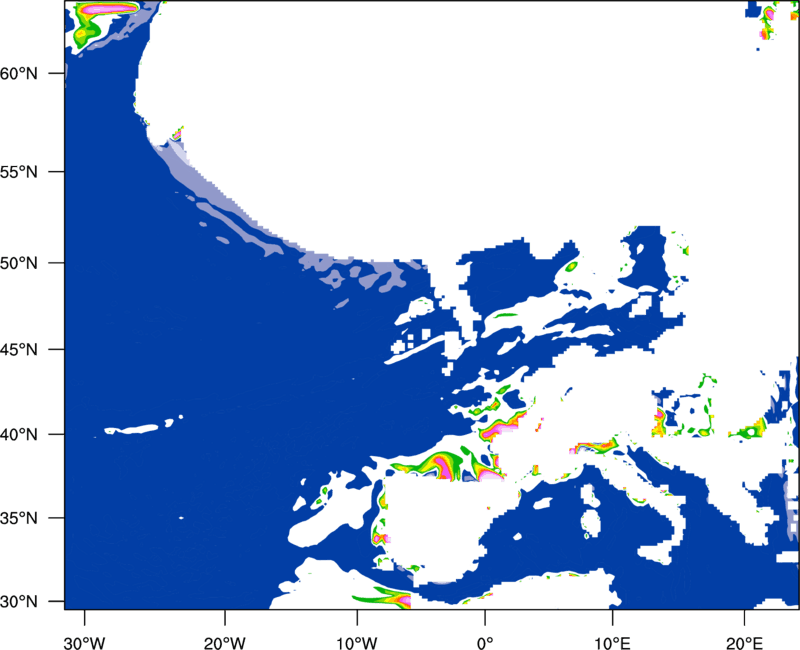Click the 55°N latitude label
Screen dimensions: 800x650
pyautogui.click(x=19, y=172)
